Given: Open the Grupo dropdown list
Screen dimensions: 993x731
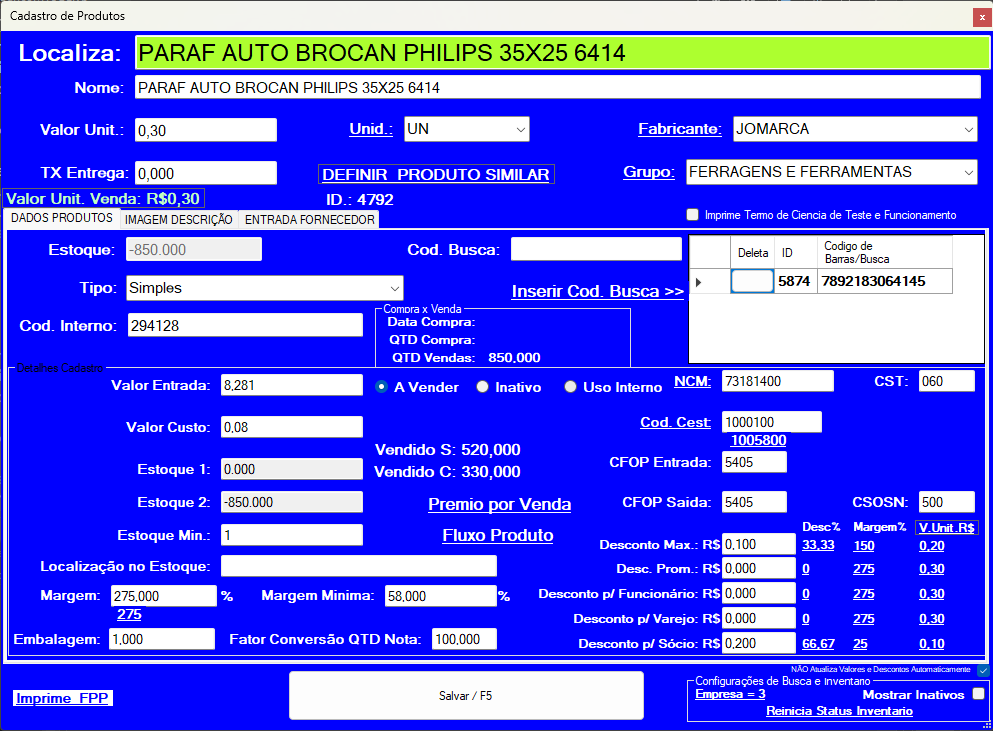Looking at the screenshot, I should [968, 172].
